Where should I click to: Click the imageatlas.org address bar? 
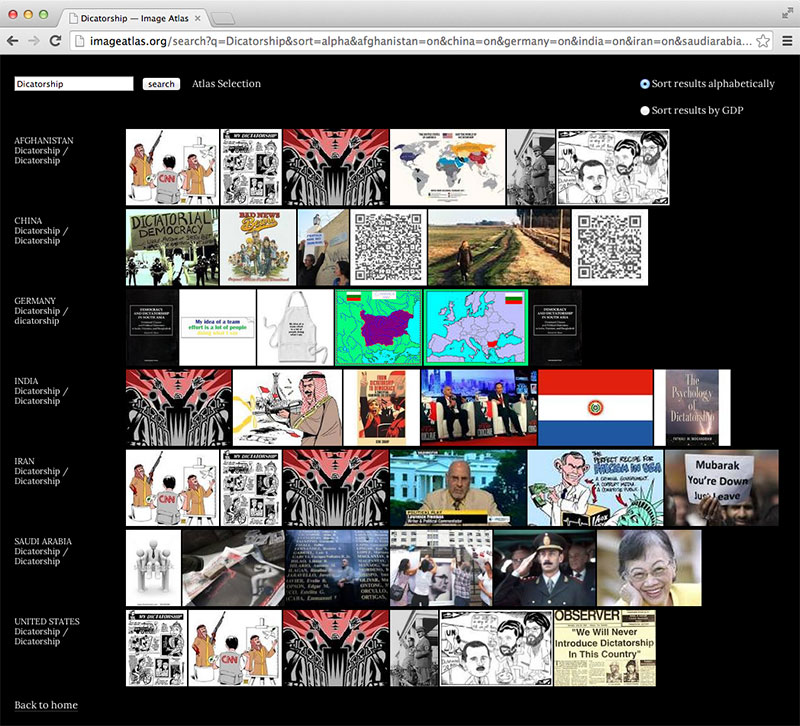pos(420,41)
